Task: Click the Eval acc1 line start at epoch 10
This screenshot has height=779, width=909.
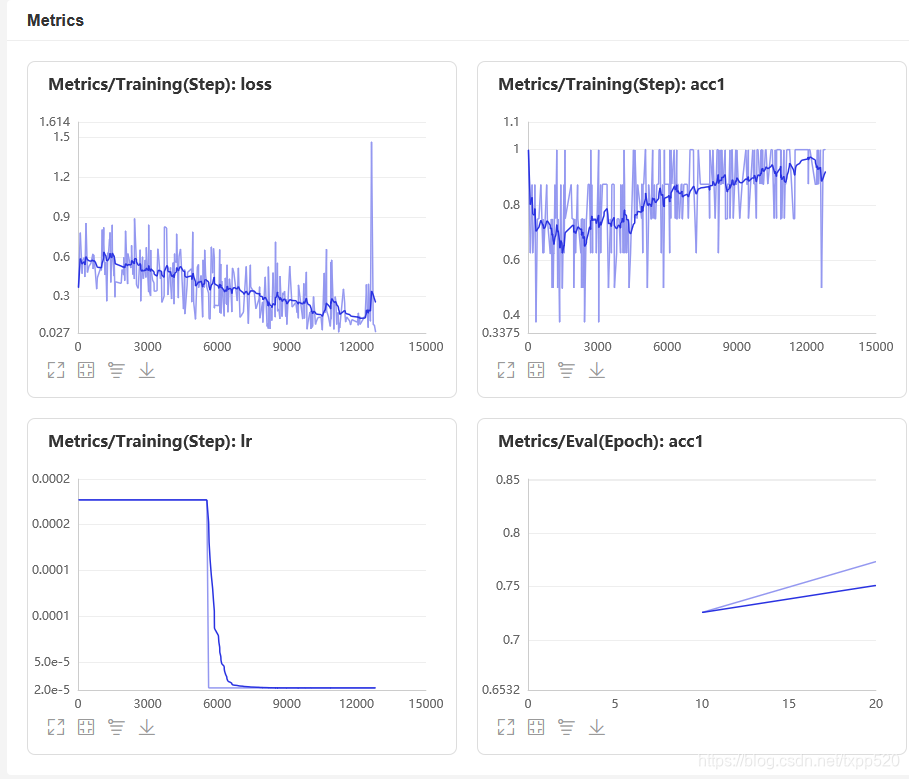Action: [703, 612]
